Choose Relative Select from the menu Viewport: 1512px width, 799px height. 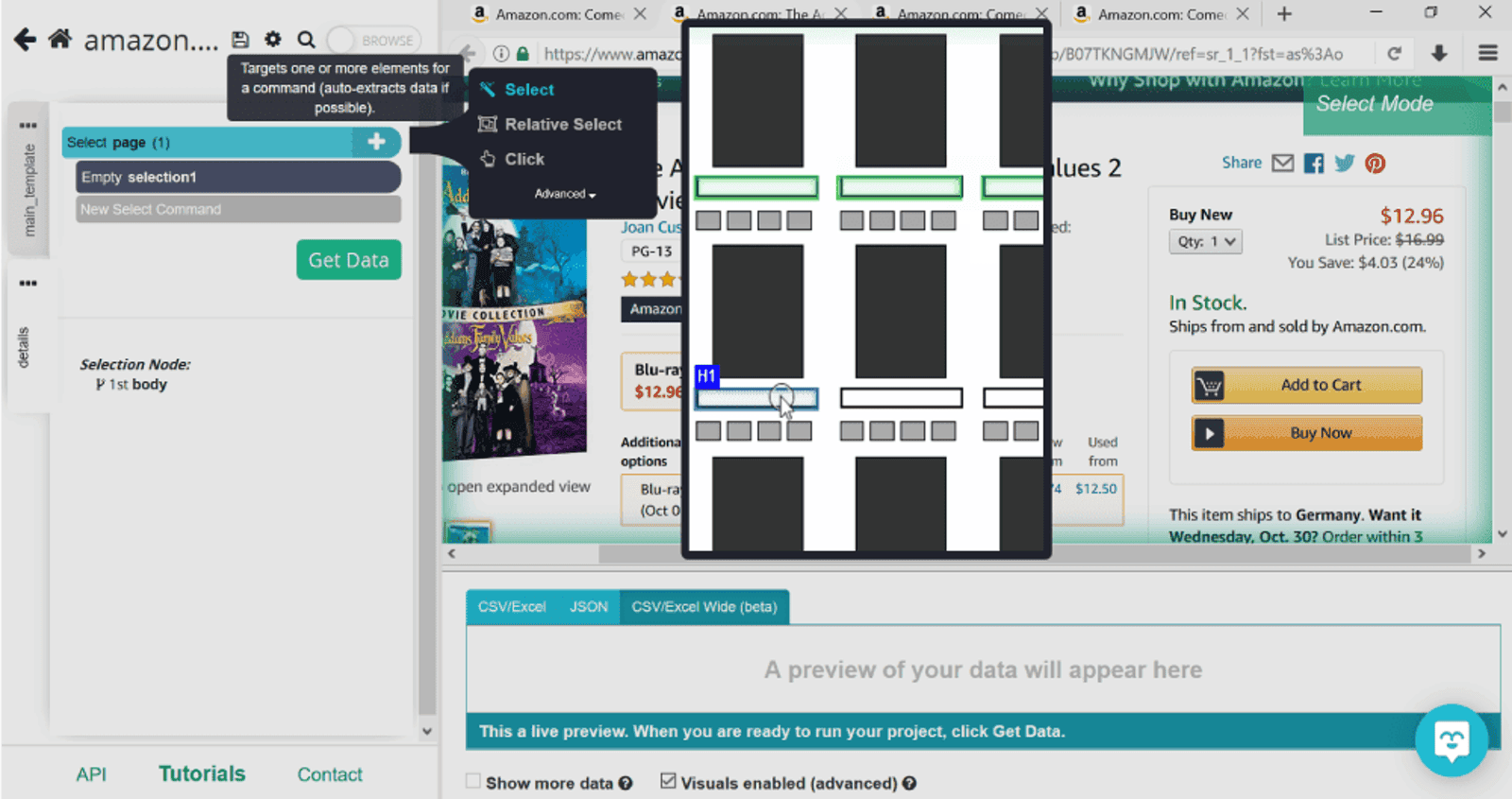(x=551, y=124)
